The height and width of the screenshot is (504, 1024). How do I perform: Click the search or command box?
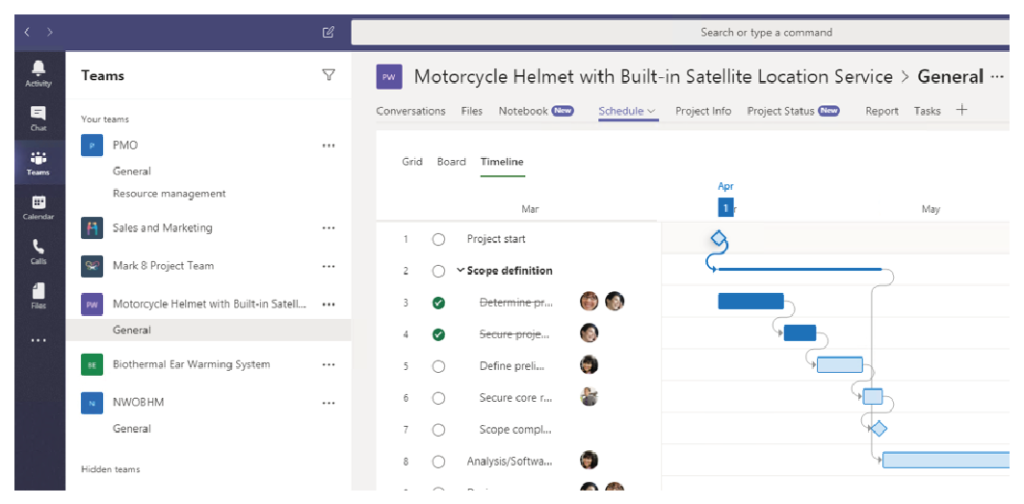pos(680,32)
